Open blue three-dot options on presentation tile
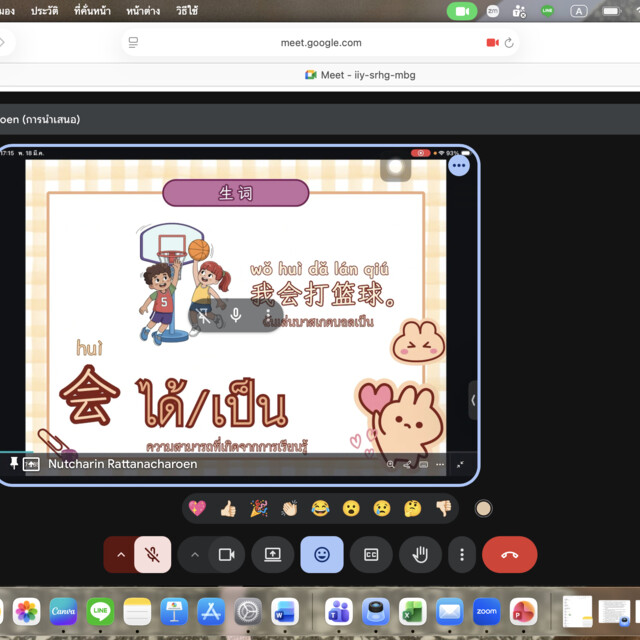Image resolution: width=640 pixels, height=640 pixels. 459,166
